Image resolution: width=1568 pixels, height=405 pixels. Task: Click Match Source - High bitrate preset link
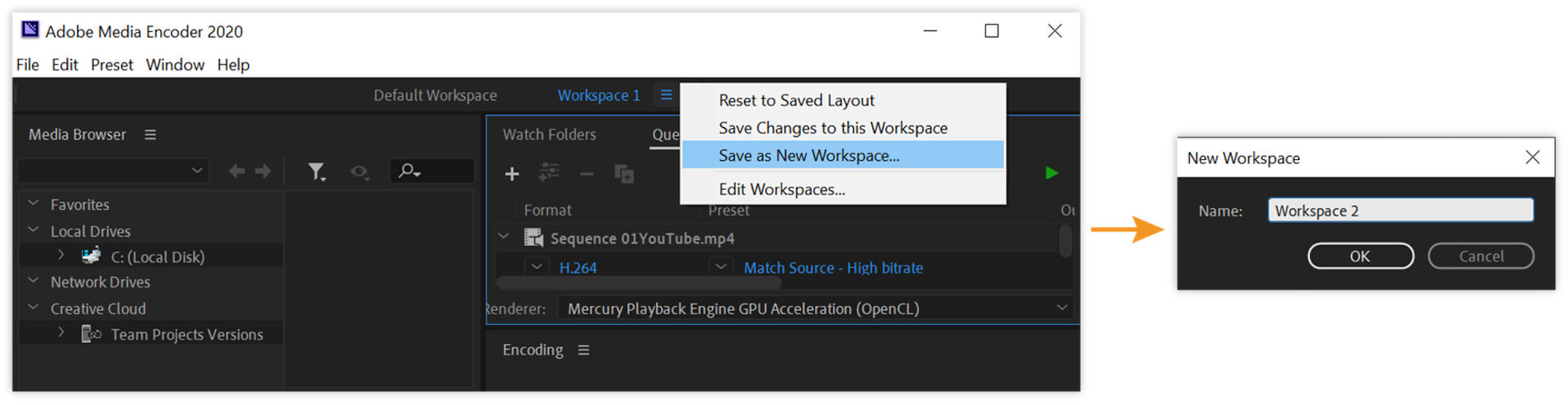(833, 268)
